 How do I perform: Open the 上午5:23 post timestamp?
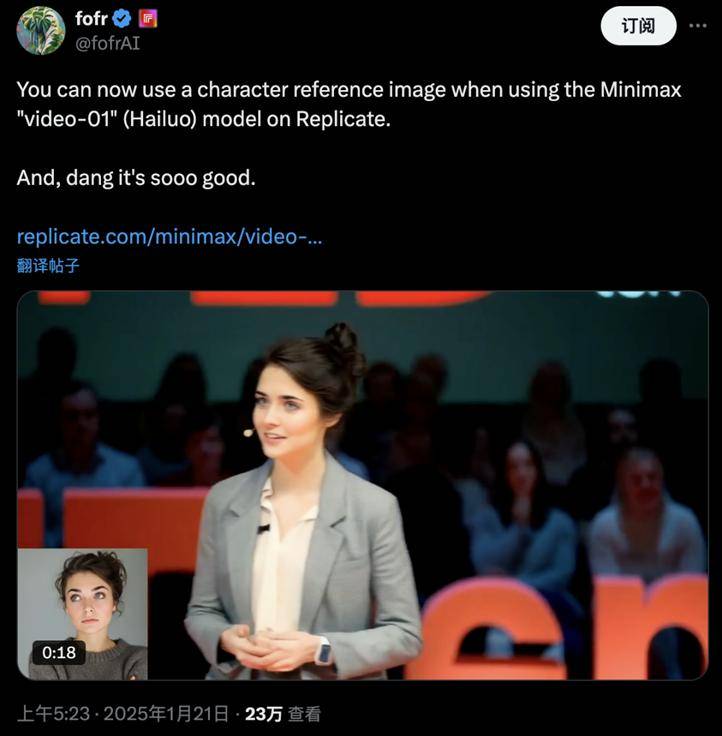pos(53,714)
